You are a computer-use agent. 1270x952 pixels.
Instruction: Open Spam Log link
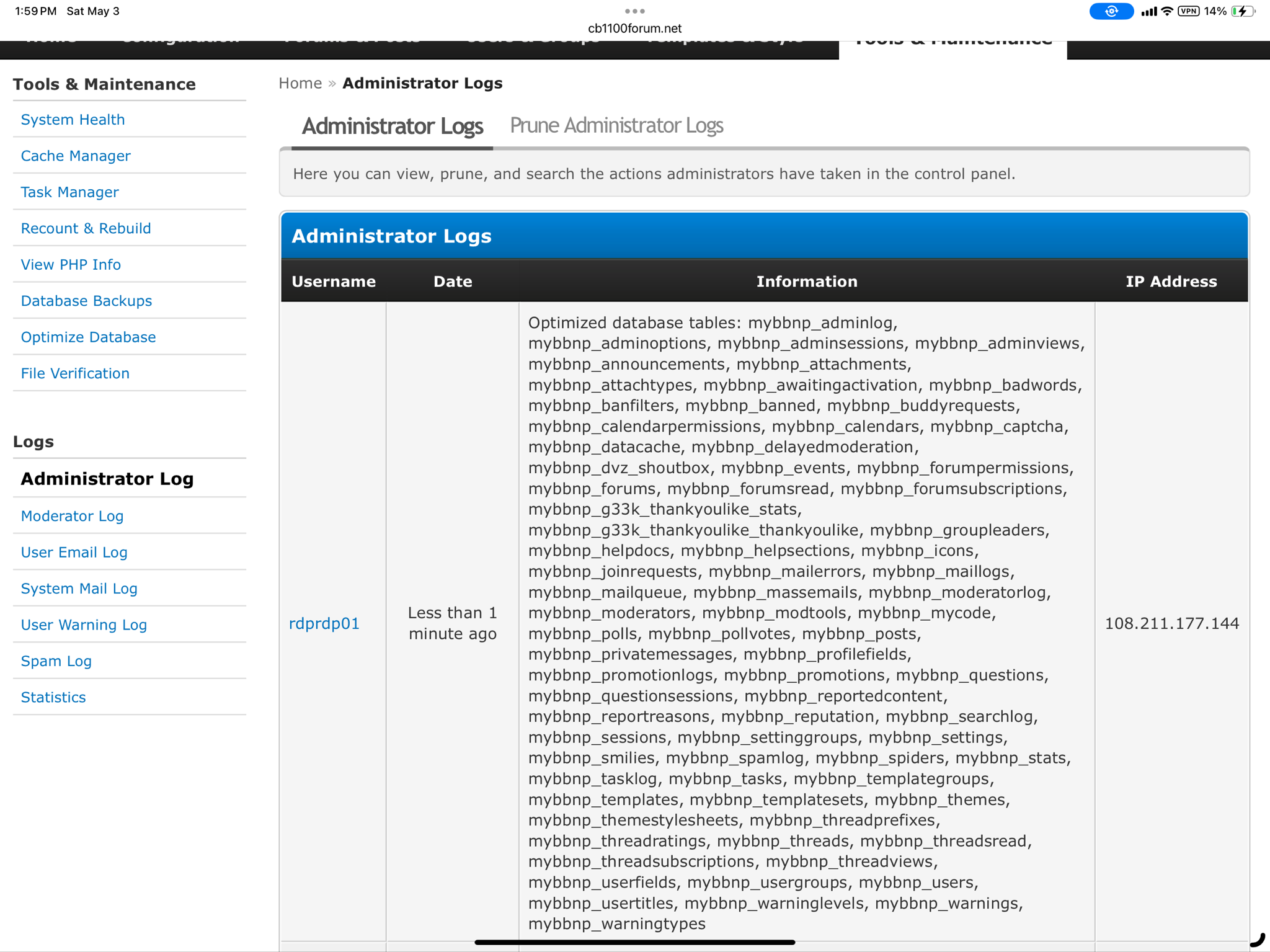tap(56, 661)
